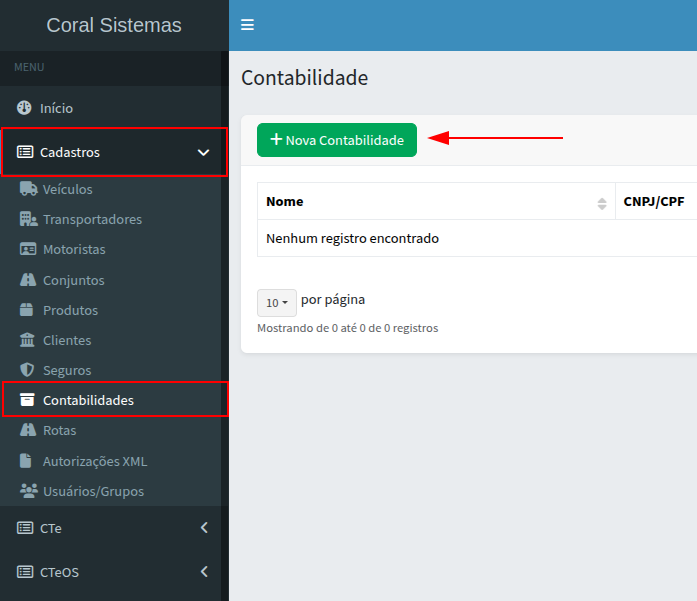Screen dimensions: 697x601
Task: Click the Autorizações XML file icon
Action: [28, 461]
